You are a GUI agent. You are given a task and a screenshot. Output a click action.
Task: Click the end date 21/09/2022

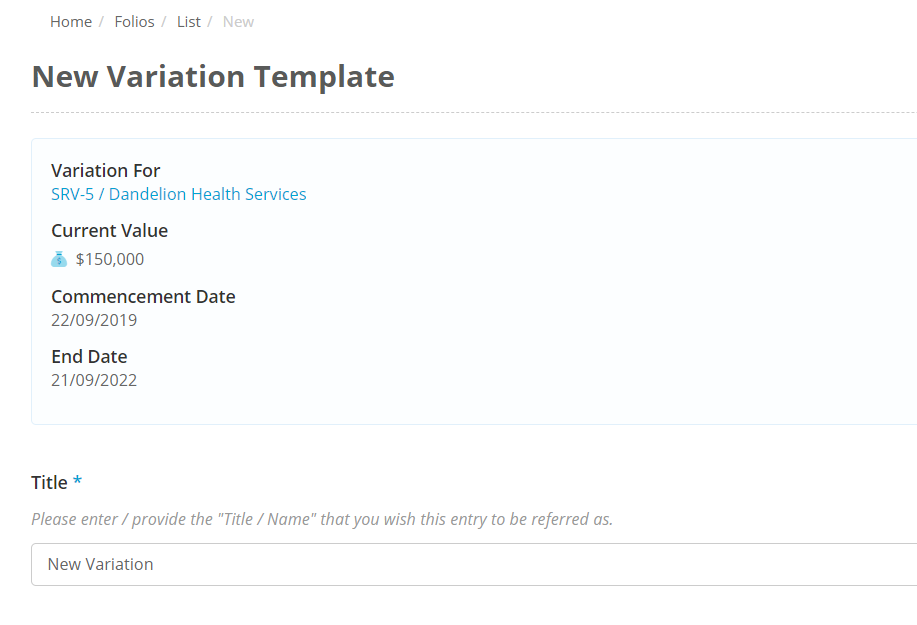94,380
